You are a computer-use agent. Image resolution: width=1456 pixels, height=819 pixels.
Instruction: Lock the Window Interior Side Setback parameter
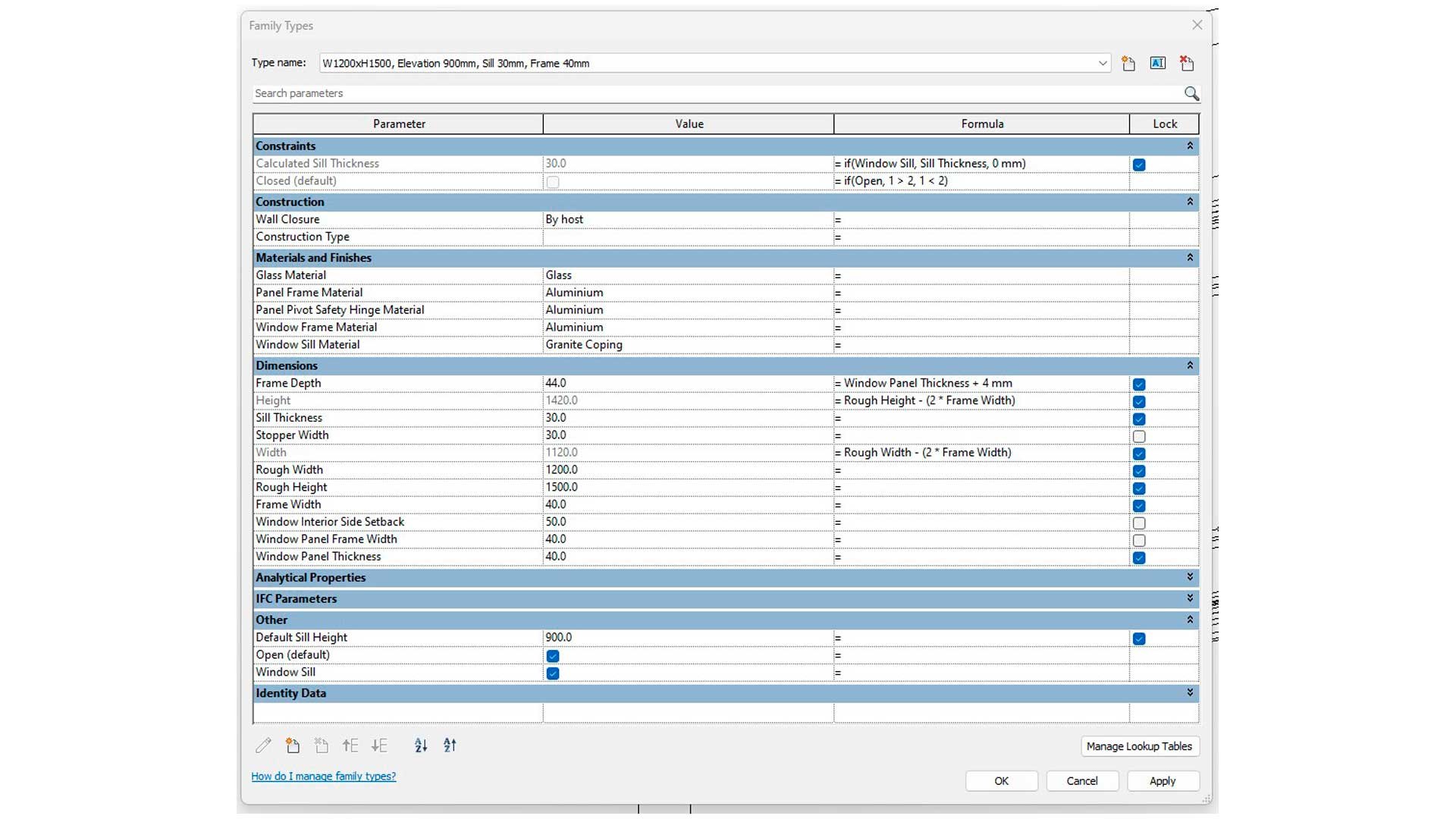1139,523
